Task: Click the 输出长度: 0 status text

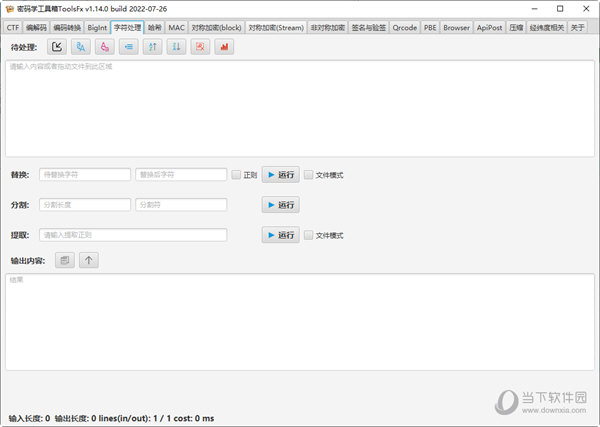Action: pos(75,418)
